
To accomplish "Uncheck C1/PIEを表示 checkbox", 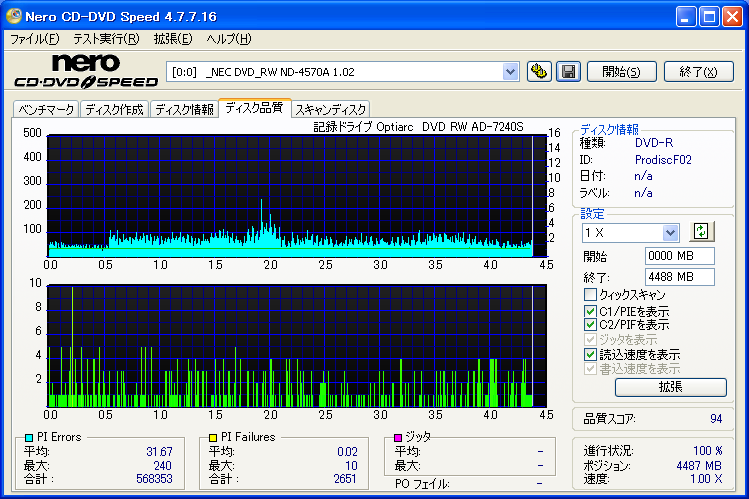I will pyautogui.click(x=590, y=311).
